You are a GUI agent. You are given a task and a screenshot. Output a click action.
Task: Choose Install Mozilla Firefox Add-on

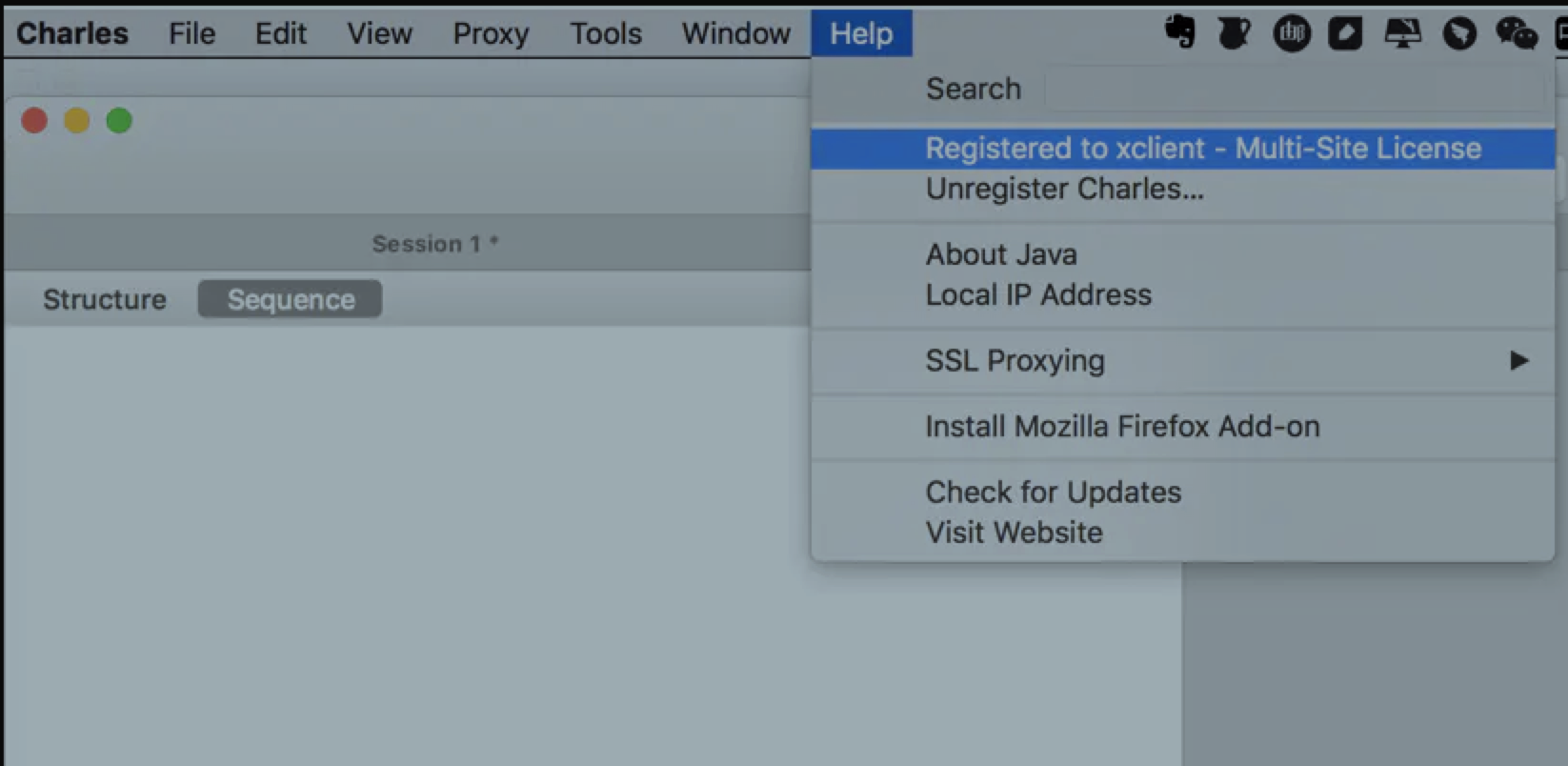click(x=1122, y=427)
